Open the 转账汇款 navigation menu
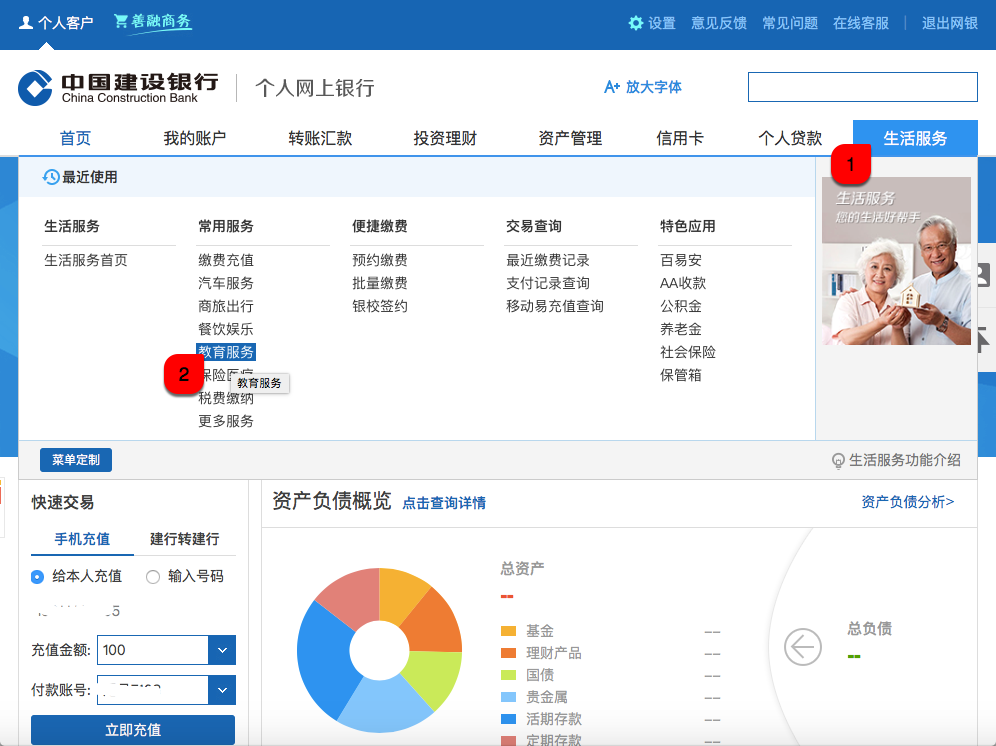The image size is (996, 746). [x=320, y=138]
